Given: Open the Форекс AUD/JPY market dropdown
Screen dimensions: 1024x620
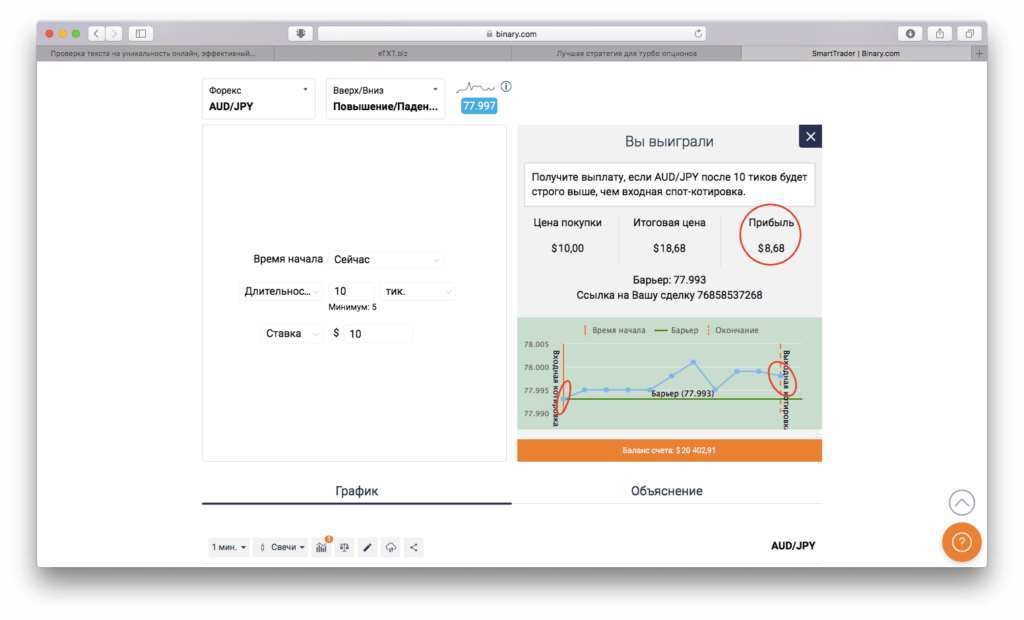Looking at the screenshot, I should coord(258,98).
